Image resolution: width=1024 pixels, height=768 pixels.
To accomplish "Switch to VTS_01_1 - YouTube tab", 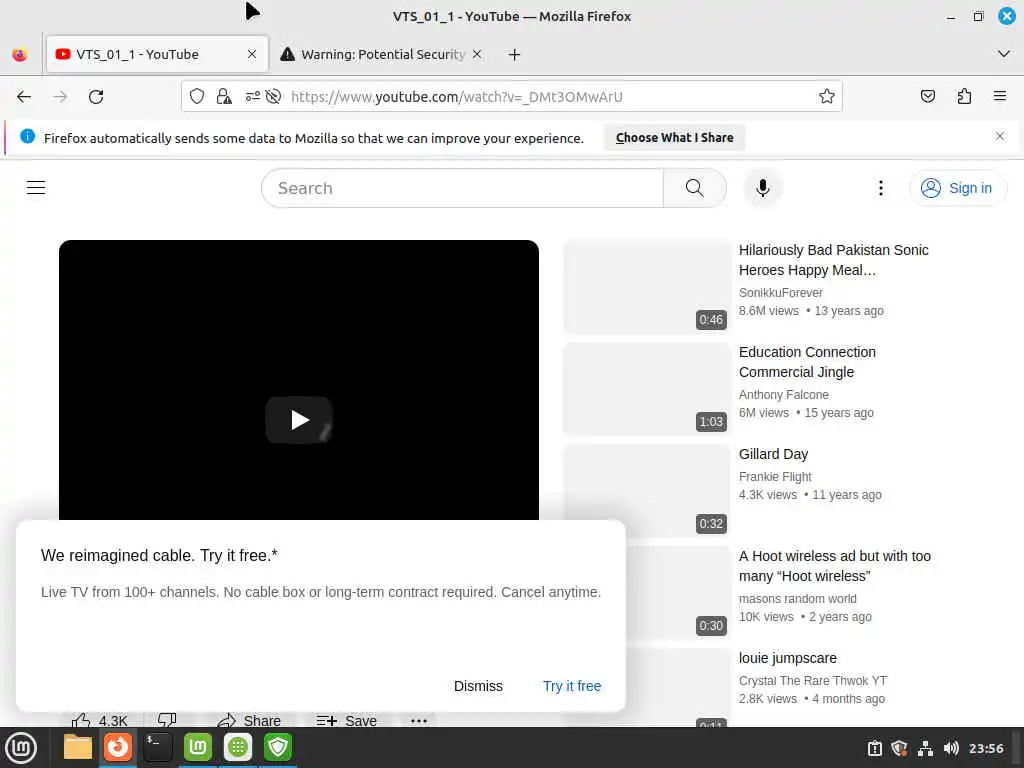I will pos(157,54).
